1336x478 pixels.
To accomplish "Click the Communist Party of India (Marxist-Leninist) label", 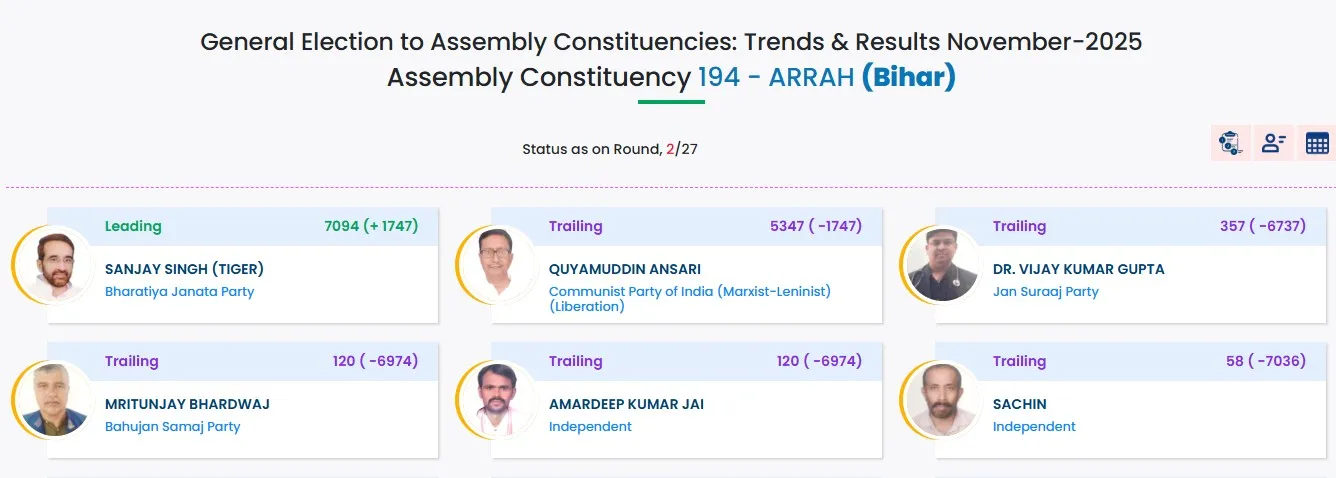I will [689, 292].
